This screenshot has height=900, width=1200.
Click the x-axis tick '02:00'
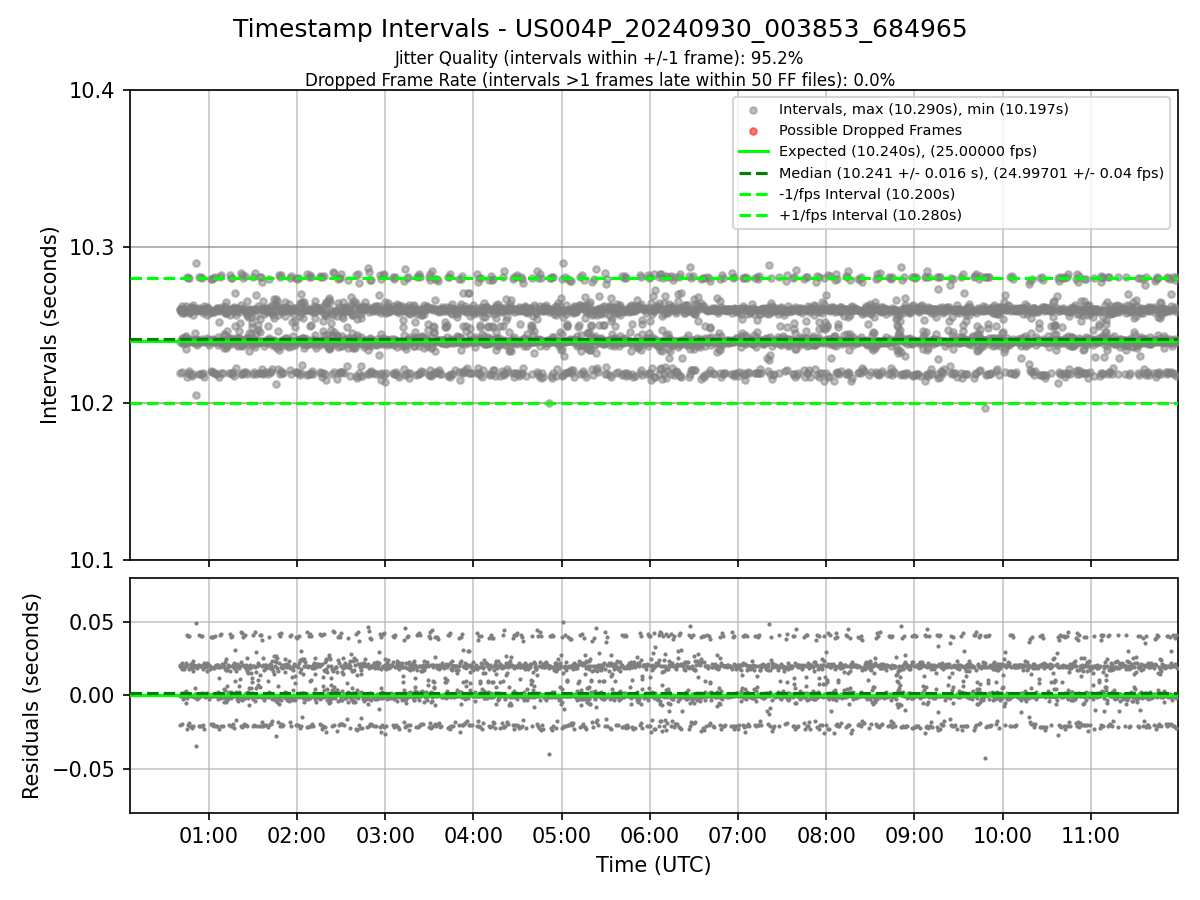(x=297, y=835)
